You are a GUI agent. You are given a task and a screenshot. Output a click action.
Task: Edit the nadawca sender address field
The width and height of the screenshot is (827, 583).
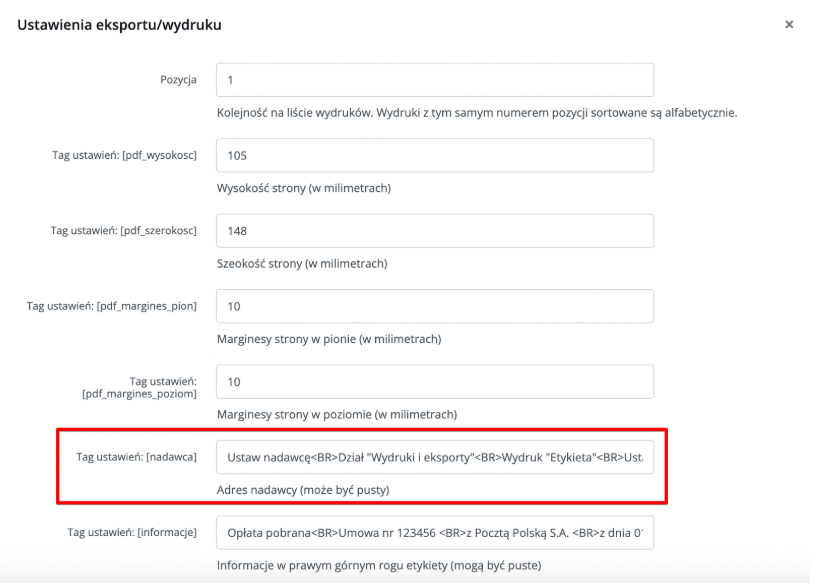[435, 457]
